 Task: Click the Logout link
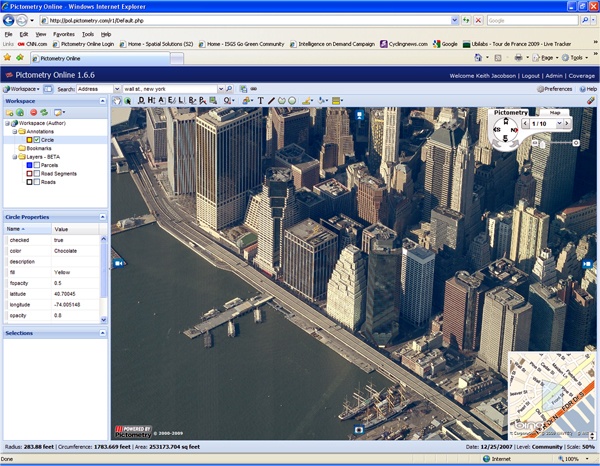click(x=530, y=76)
